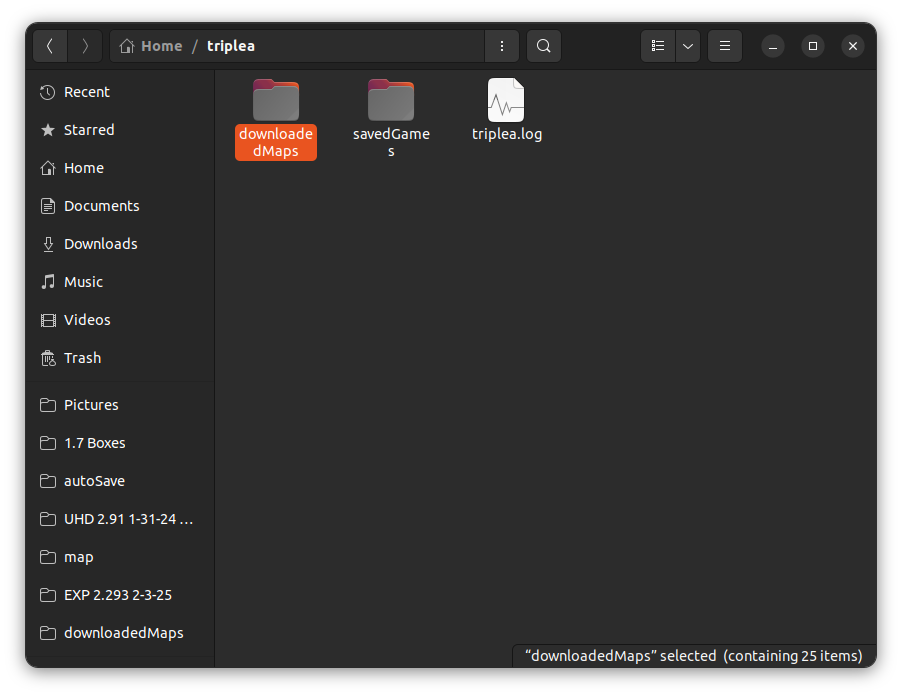Click the savedGames folder name label
This screenshot has height=696, width=902.
[x=391, y=142]
